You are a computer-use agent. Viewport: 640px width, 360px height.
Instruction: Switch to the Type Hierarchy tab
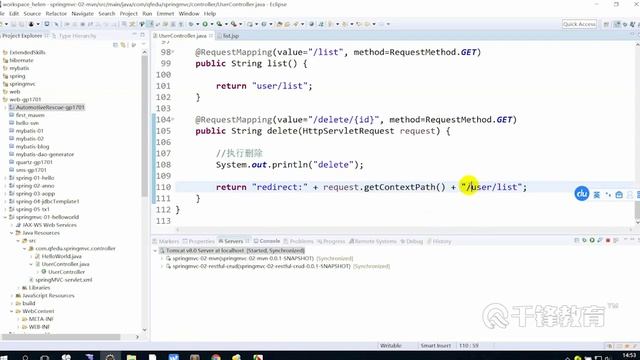77,36
